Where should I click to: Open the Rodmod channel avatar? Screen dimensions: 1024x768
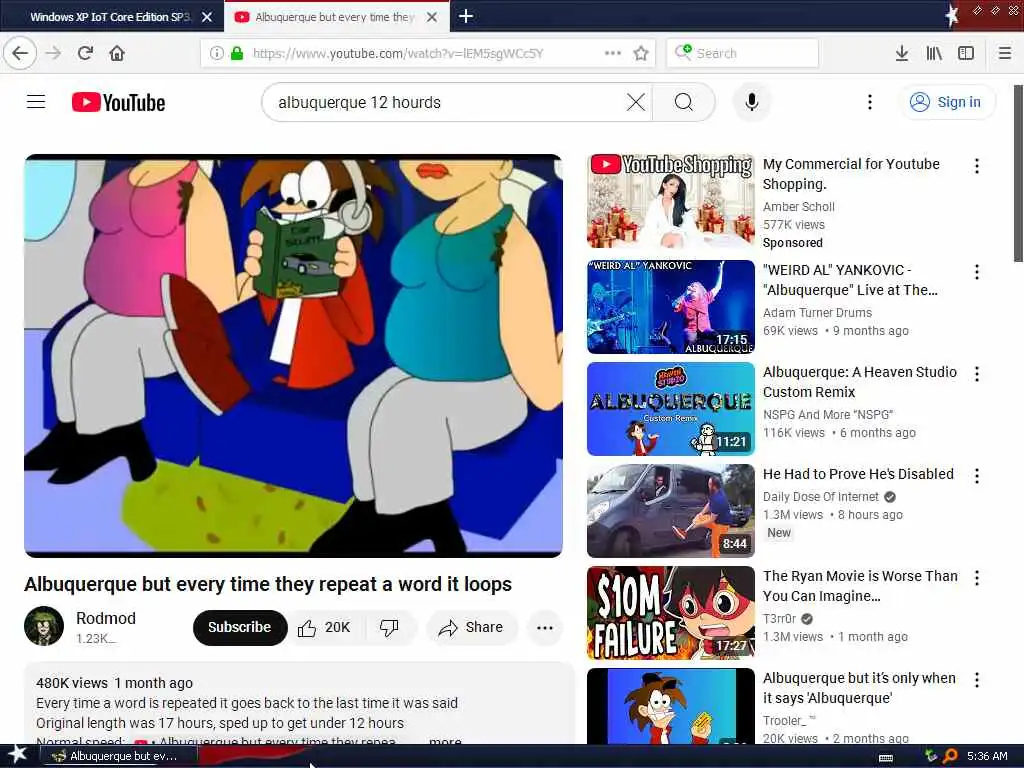pos(44,626)
